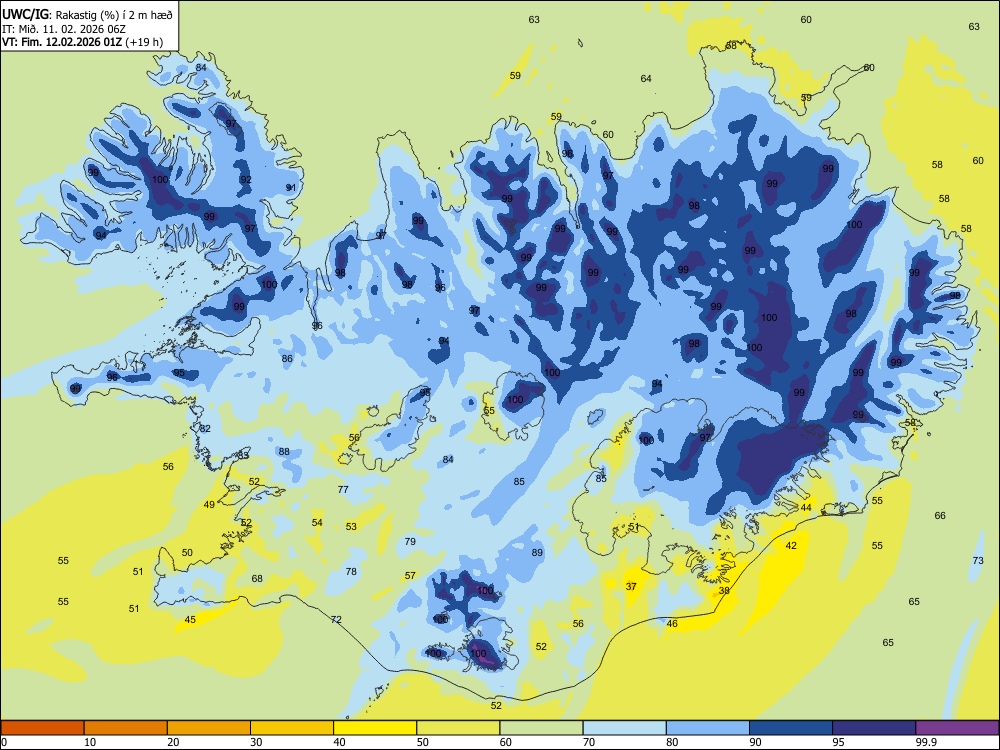Click the humidity value '57' on the map
The width and height of the screenshot is (1000, 750).
pyautogui.click(x=410, y=575)
